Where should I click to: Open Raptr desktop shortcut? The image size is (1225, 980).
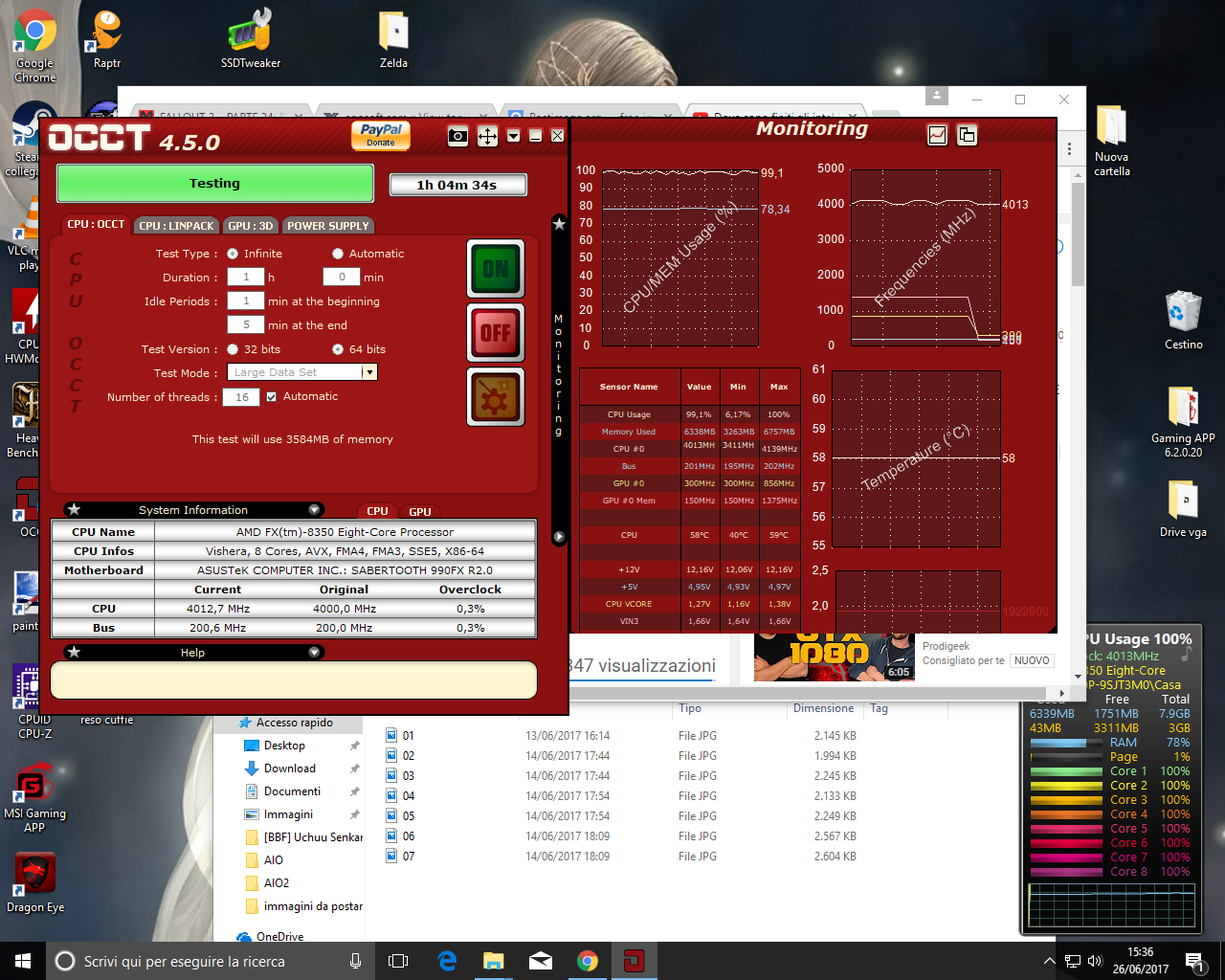[107, 40]
